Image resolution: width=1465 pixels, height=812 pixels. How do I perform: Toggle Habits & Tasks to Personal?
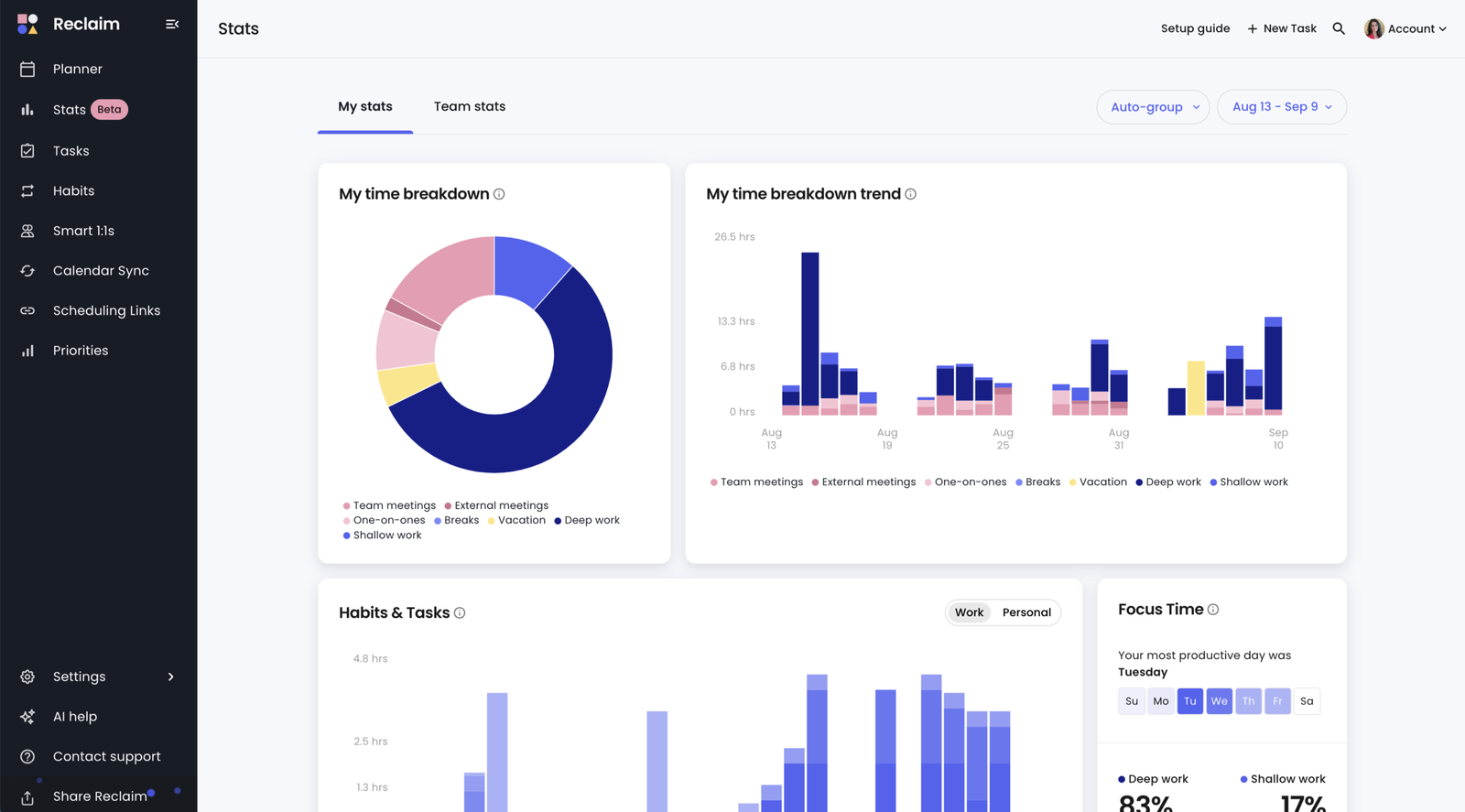click(1026, 612)
